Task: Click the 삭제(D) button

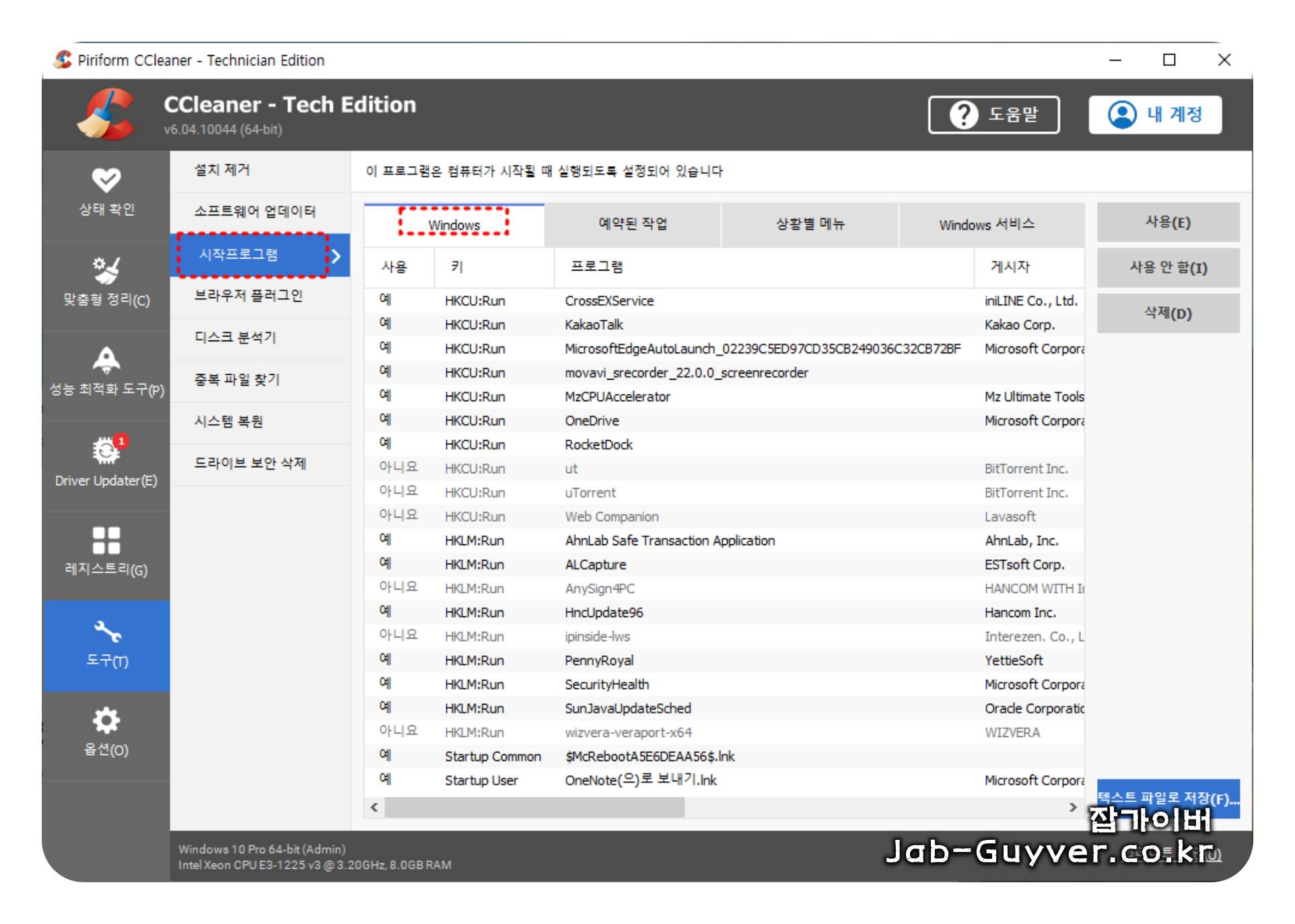Action: [x=1168, y=313]
